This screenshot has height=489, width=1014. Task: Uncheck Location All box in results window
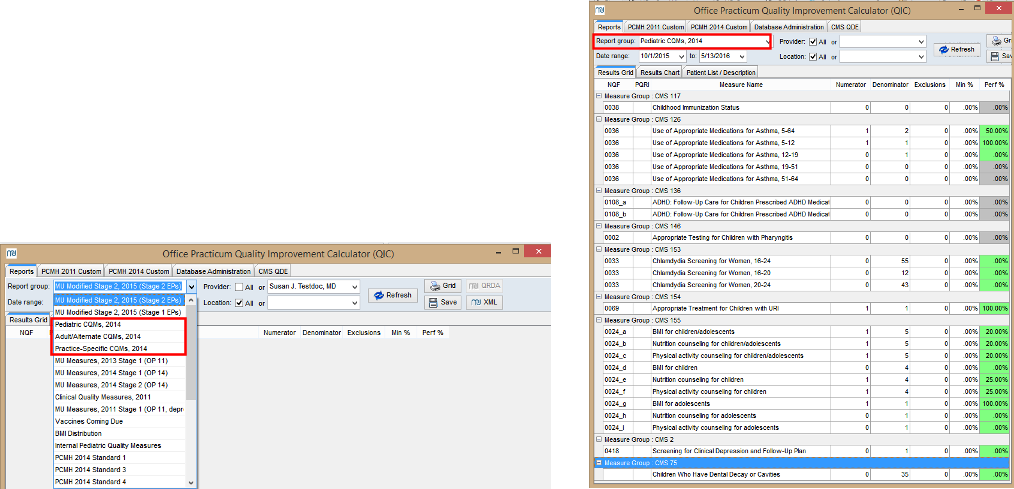tap(813, 57)
